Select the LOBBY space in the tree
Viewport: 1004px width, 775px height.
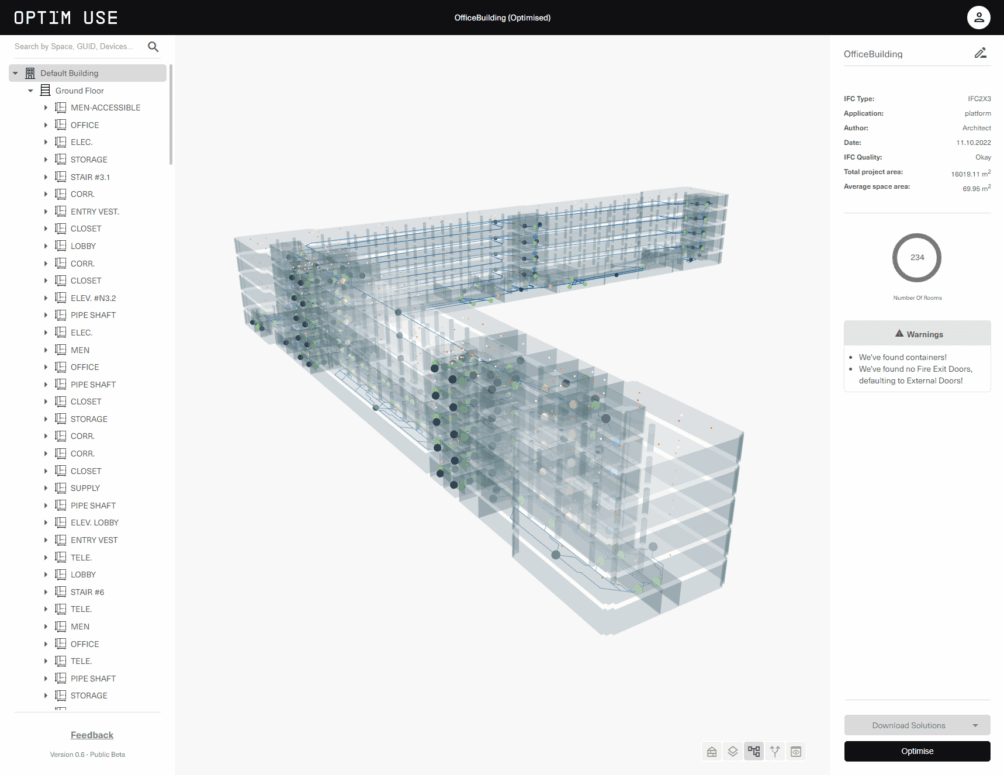(x=83, y=246)
